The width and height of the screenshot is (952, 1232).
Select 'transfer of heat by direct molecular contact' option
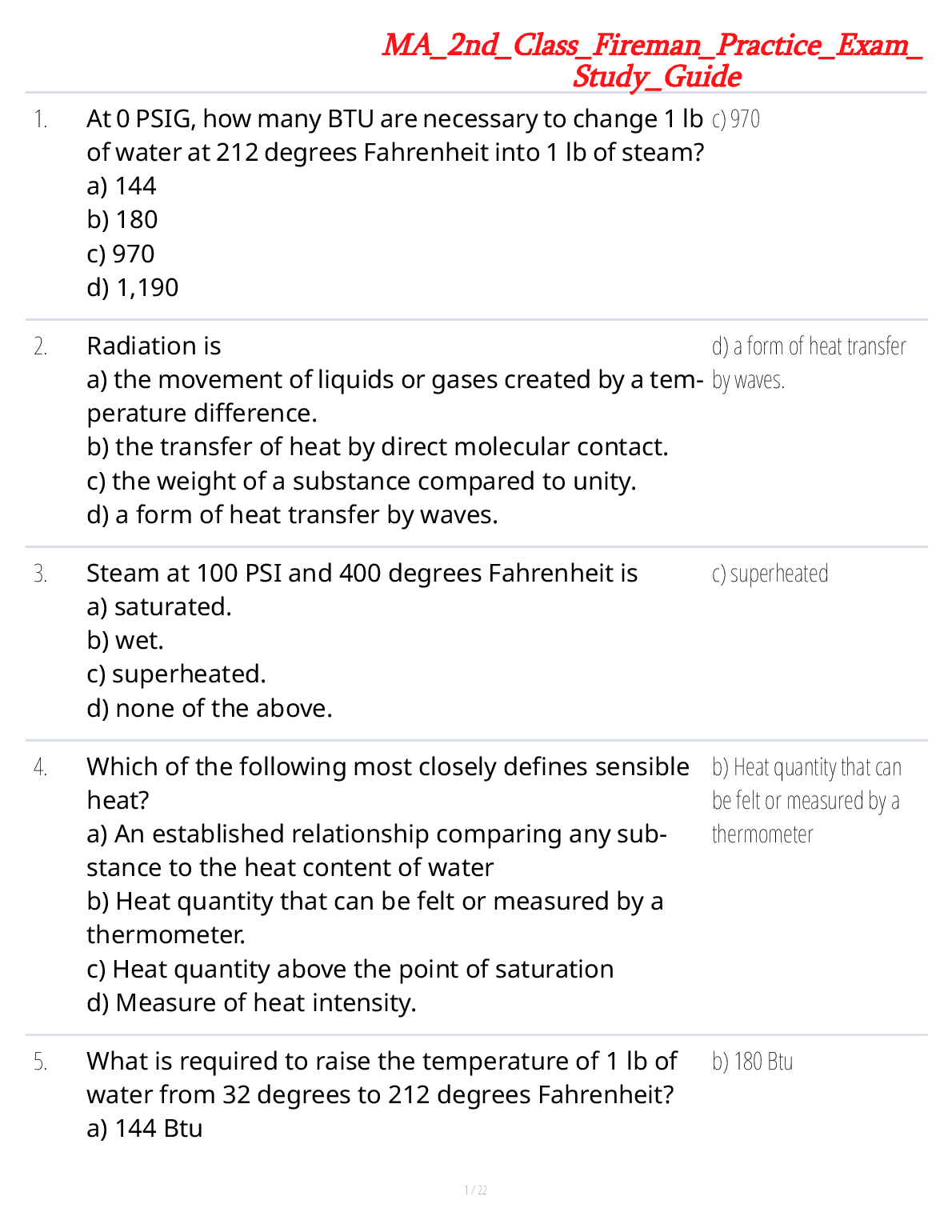click(x=377, y=447)
